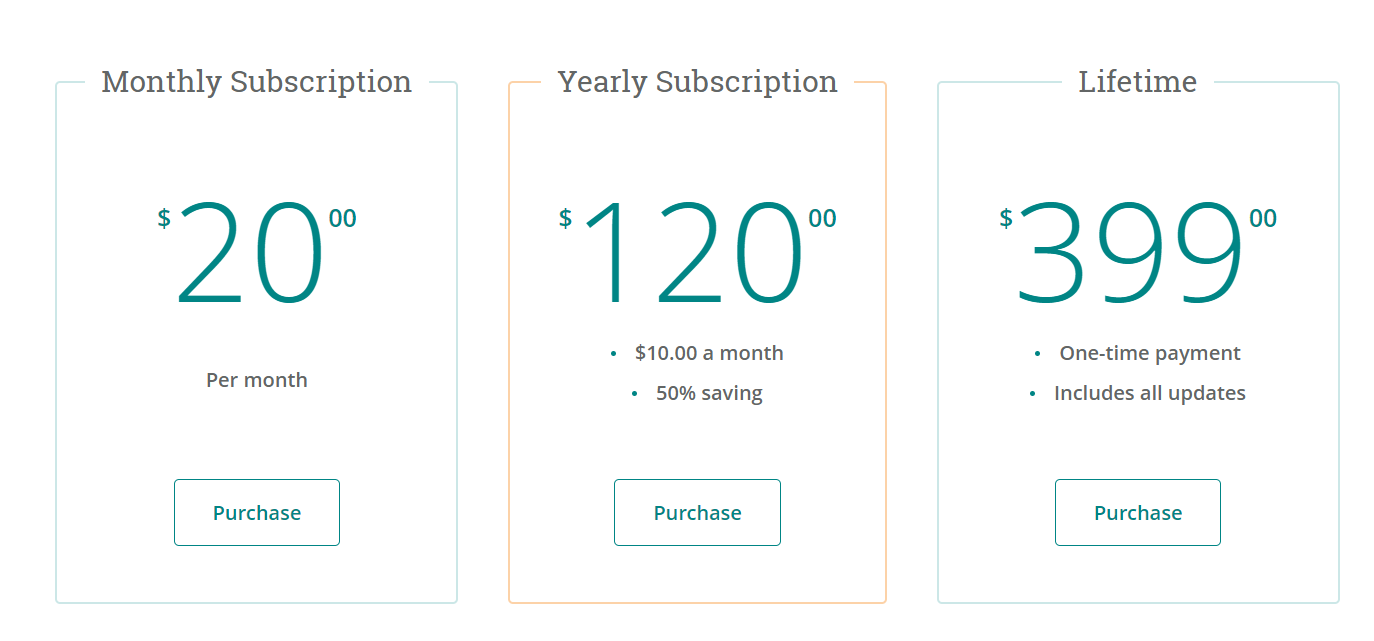Image resolution: width=1374 pixels, height=641 pixels.
Task: Click Purchase under Yearly Subscription
Action: 697,512
